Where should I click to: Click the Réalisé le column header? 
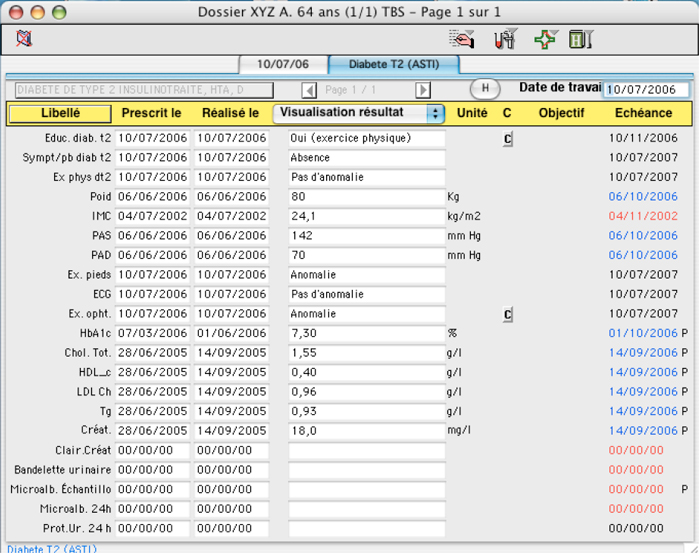230,113
